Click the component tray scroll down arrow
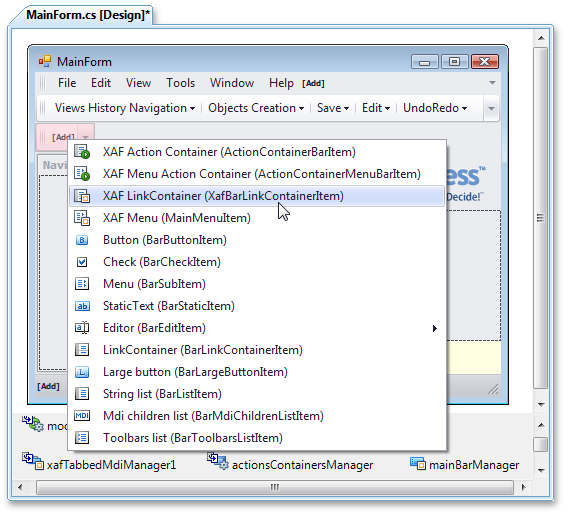The width and height of the screenshot is (567, 516). tap(541, 470)
